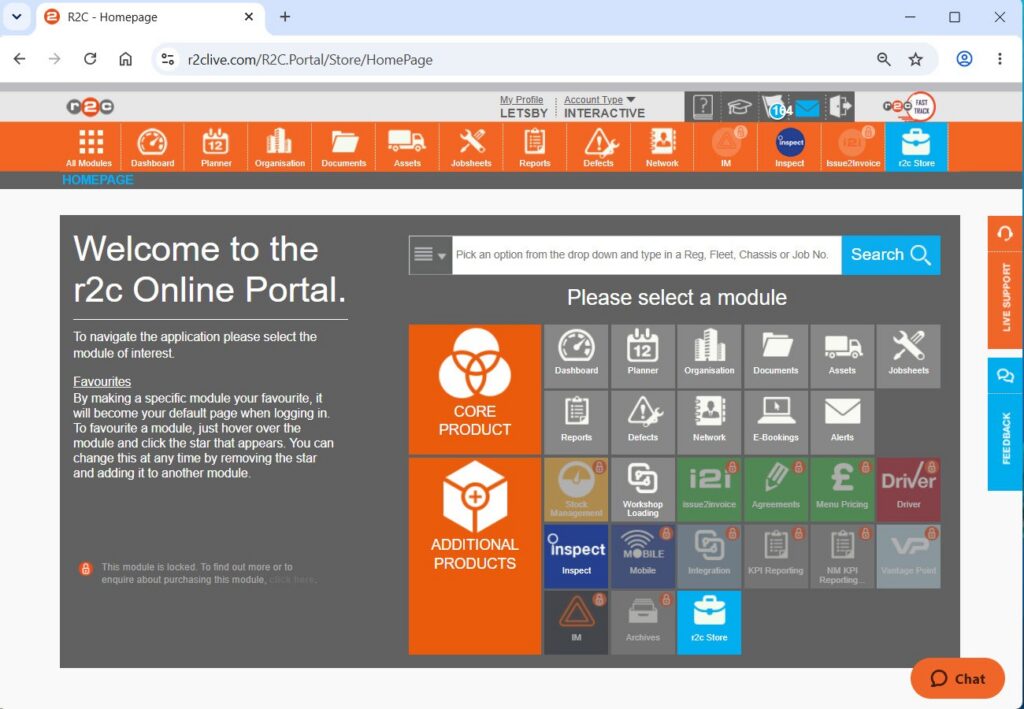Open the E-Bookings module tile
The height and width of the screenshot is (709, 1024).
pyautogui.click(x=776, y=422)
